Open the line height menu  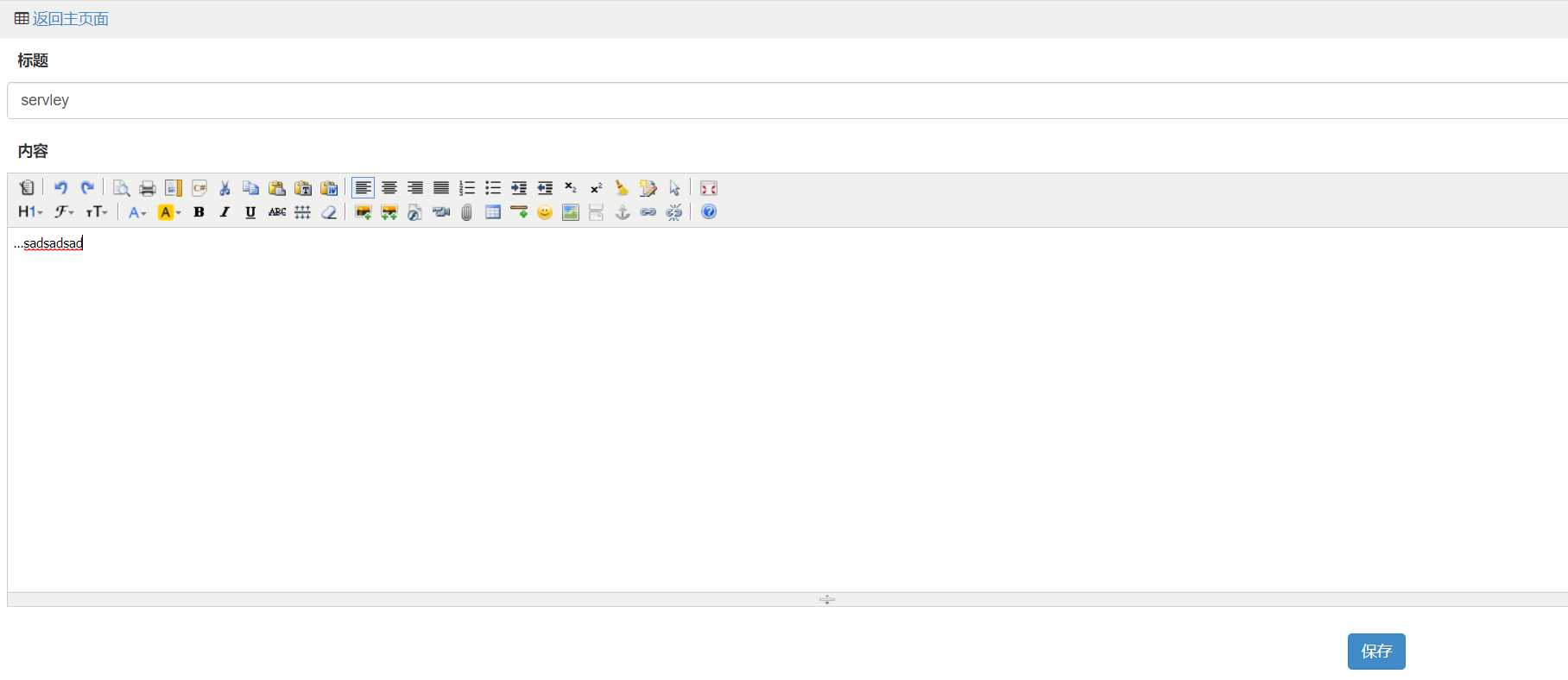[x=303, y=211]
